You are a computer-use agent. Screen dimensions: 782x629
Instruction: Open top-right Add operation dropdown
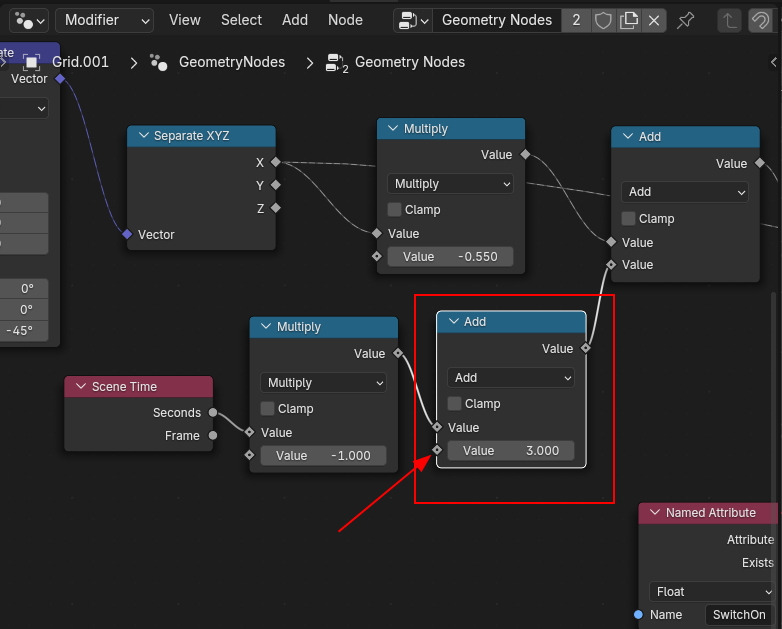(685, 192)
